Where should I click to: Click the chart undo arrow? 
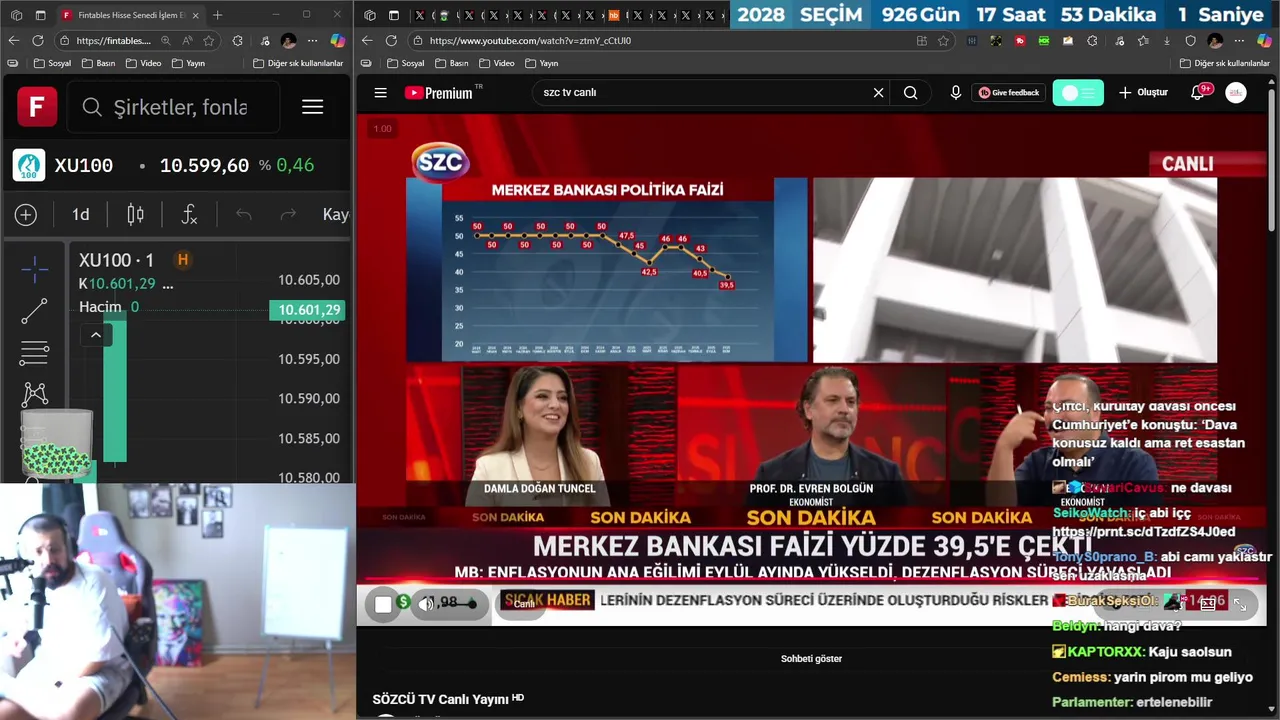[243, 215]
